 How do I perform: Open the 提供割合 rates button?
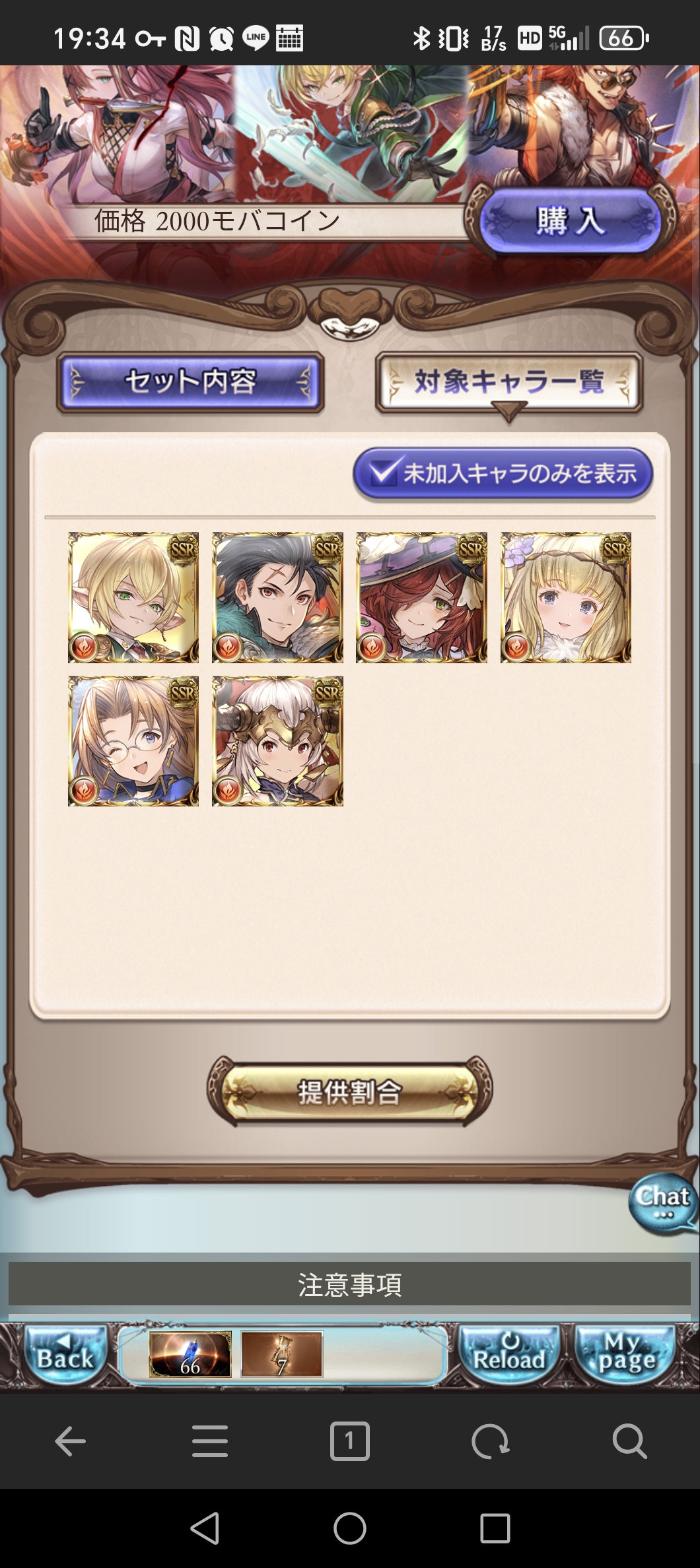[x=349, y=1092]
